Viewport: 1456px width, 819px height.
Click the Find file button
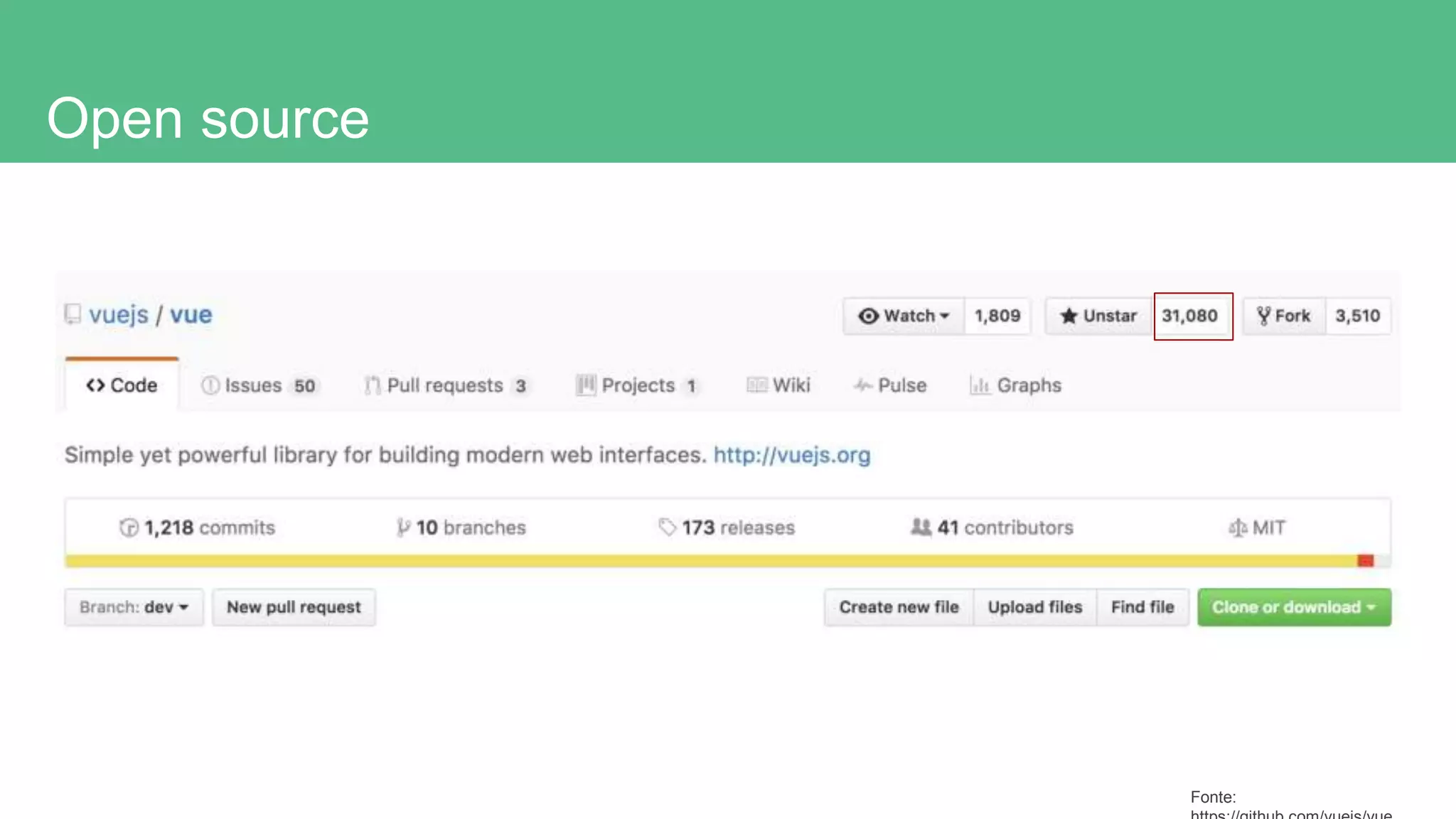pyautogui.click(x=1142, y=607)
